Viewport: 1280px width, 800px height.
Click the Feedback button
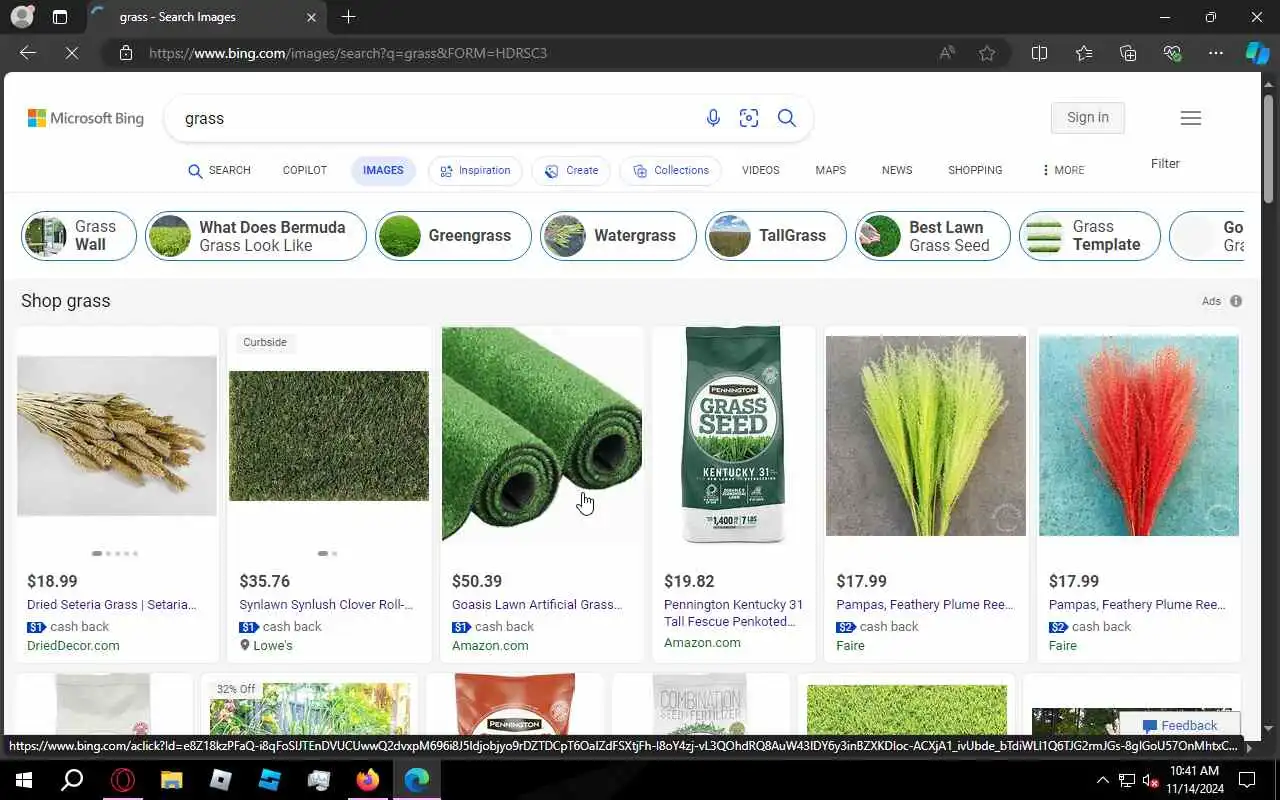click(1180, 725)
